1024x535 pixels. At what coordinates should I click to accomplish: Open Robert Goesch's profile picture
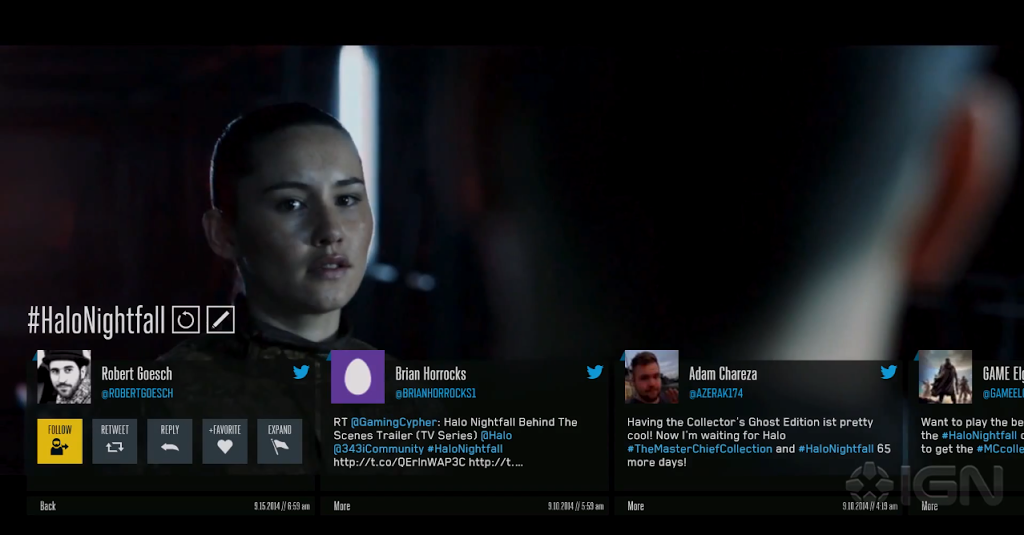pyautogui.click(x=64, y=377)
